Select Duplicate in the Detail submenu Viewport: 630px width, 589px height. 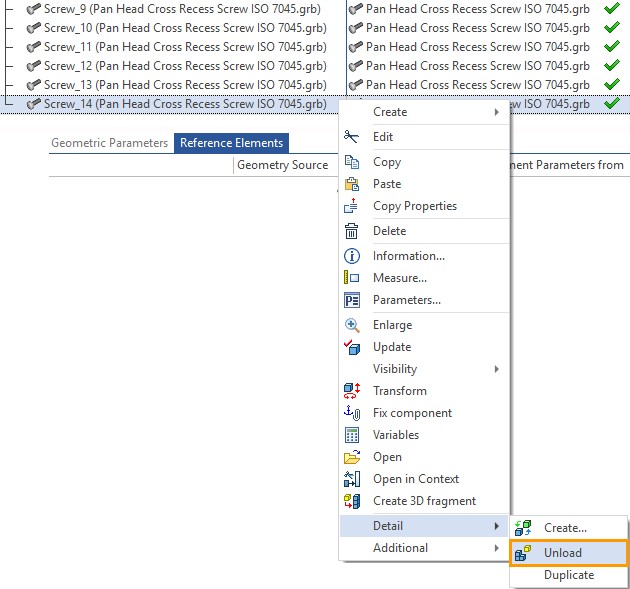569,575
